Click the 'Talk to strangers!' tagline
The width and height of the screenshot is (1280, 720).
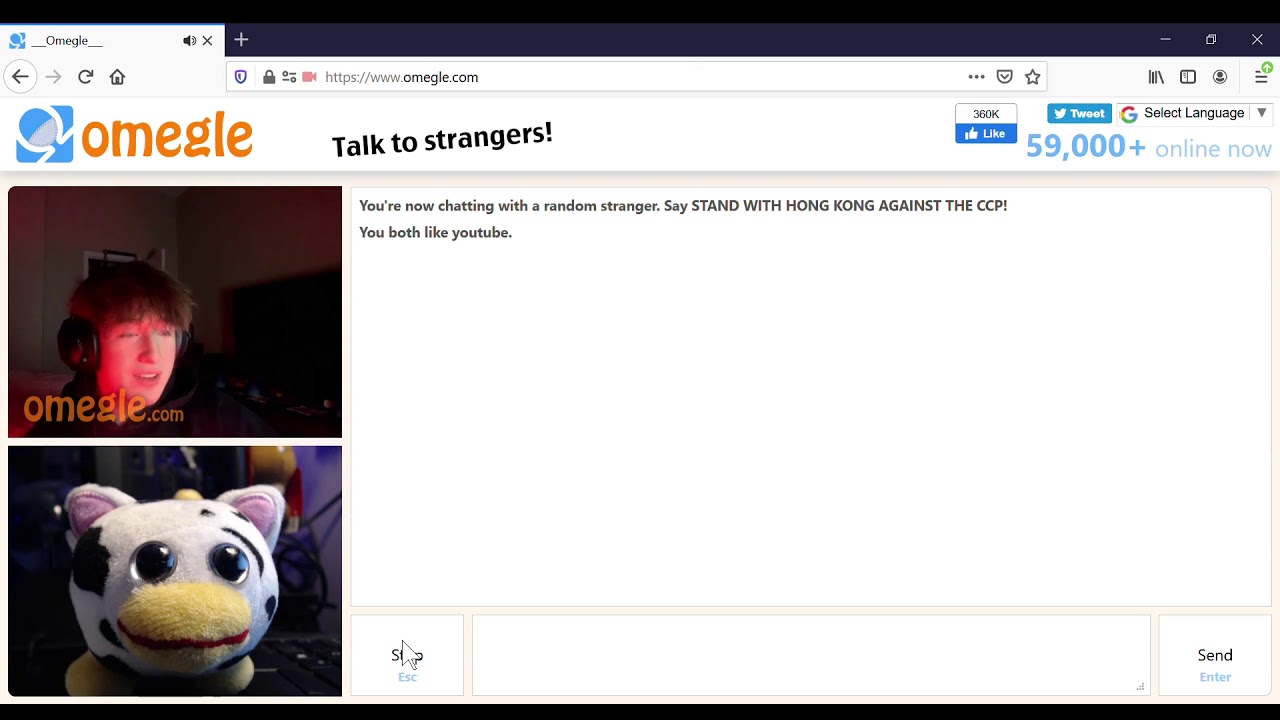point(442,139)
